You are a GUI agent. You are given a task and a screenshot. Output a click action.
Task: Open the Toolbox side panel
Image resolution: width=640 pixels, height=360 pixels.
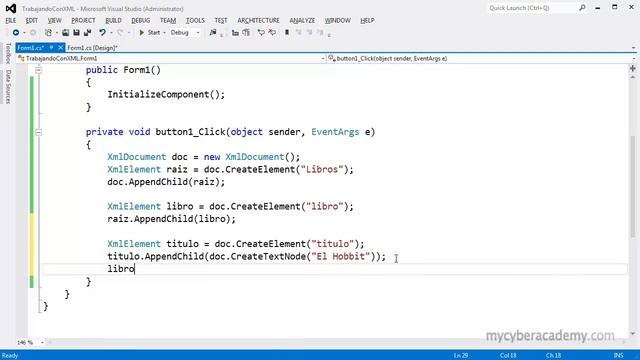click(x=8, y=53)
